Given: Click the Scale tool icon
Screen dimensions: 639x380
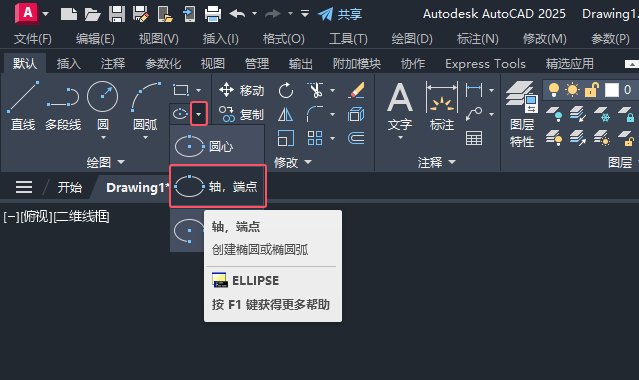Looking at the screenshot, I should (x=286, y=138).
